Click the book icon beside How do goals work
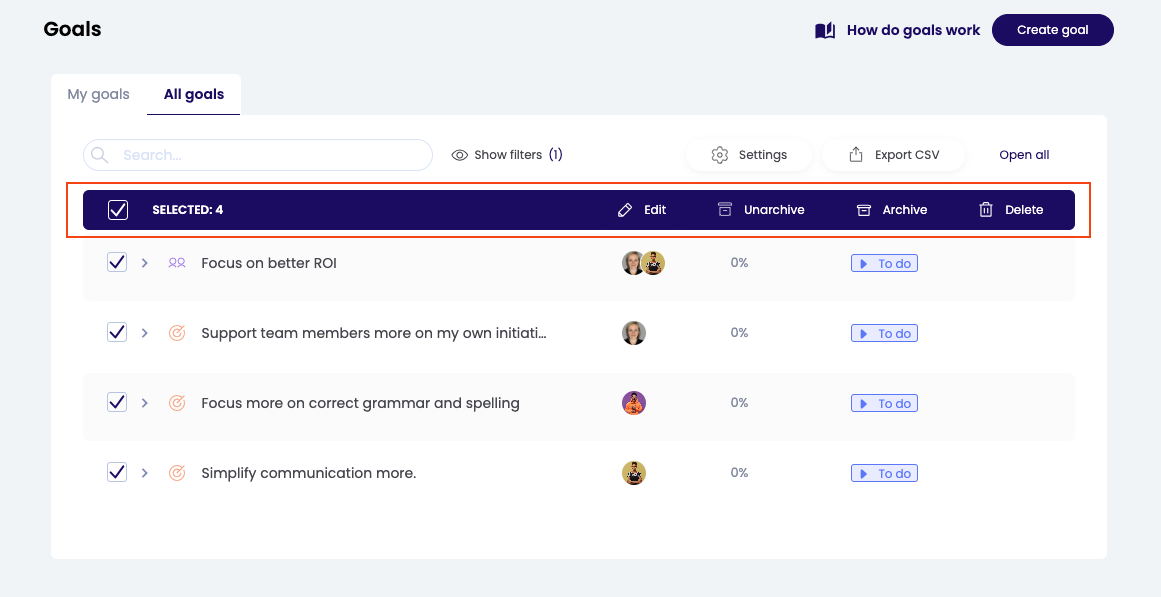 click(x=825, y=31)
